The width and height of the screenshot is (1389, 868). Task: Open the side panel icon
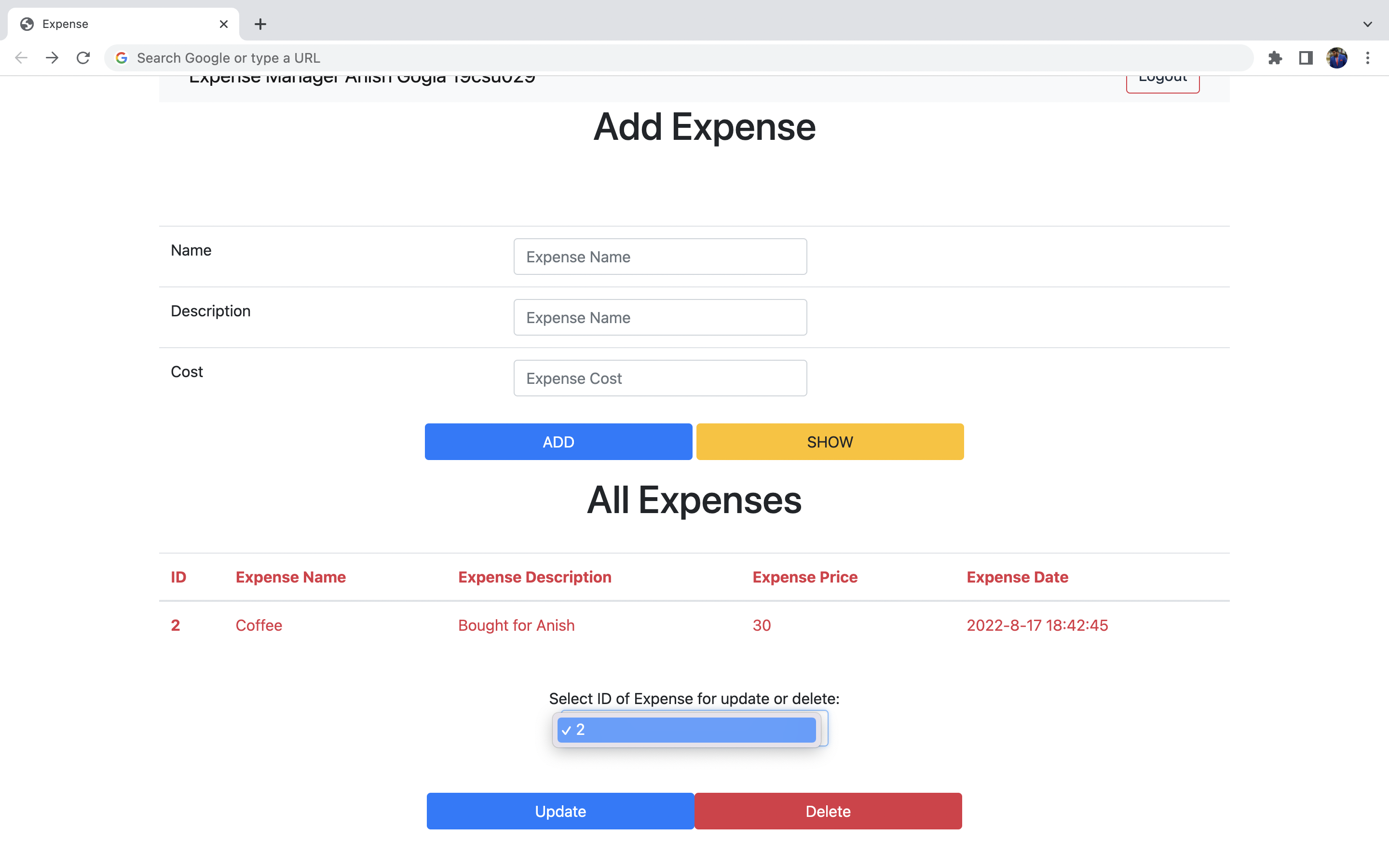(x=1306, y=58)
